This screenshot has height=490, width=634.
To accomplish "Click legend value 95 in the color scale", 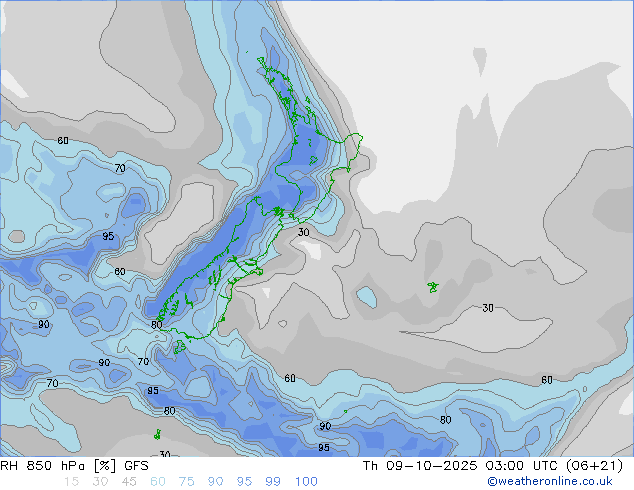I will (244, 482).
